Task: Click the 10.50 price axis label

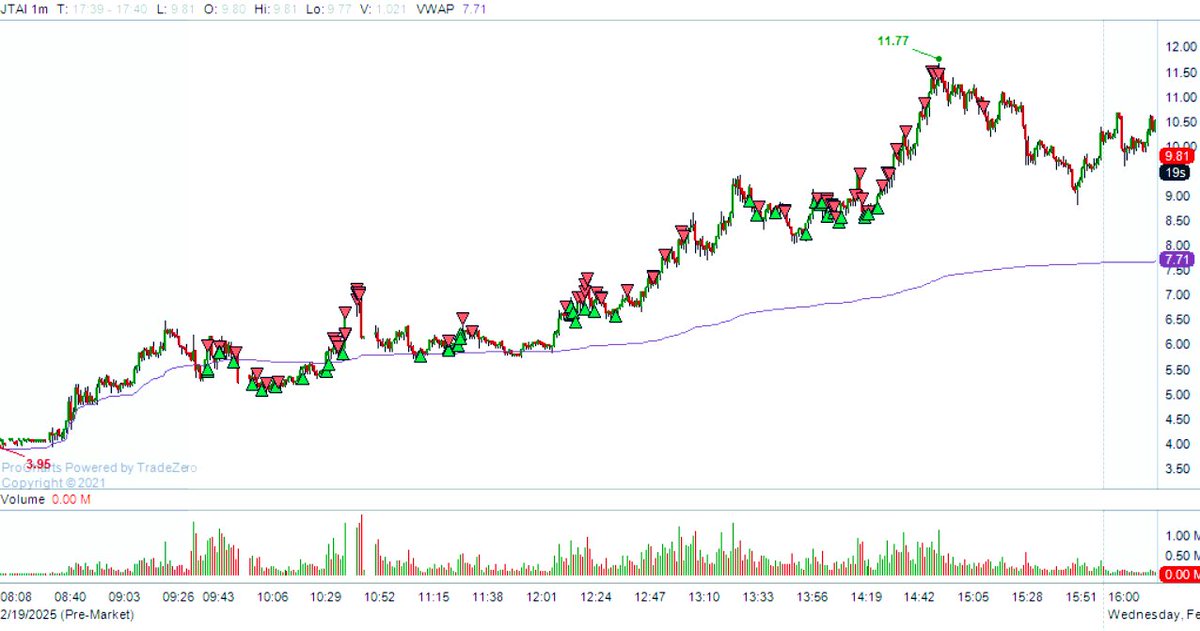Action: coord(1181,122)
